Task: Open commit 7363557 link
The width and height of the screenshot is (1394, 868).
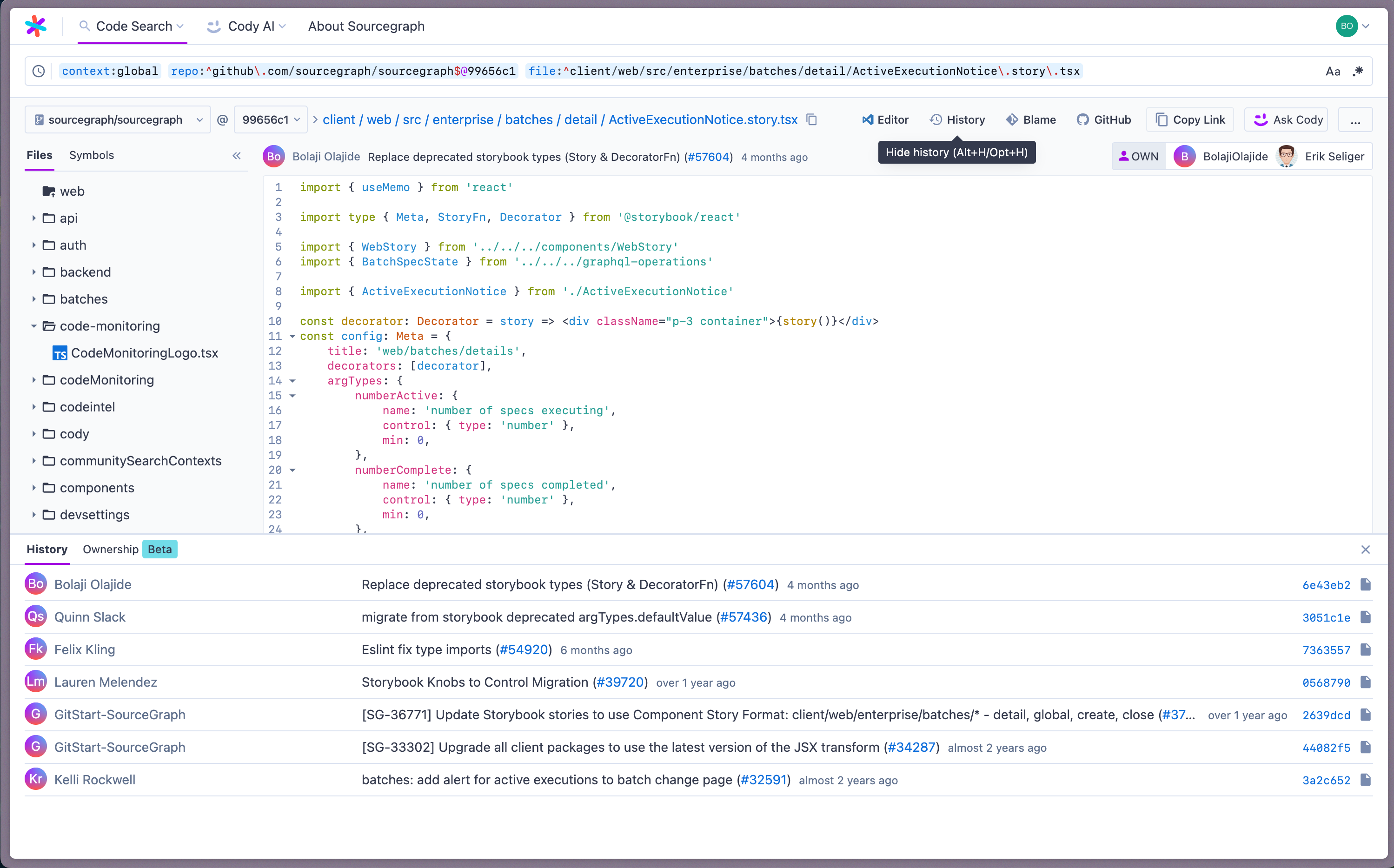Action: 1326,650
